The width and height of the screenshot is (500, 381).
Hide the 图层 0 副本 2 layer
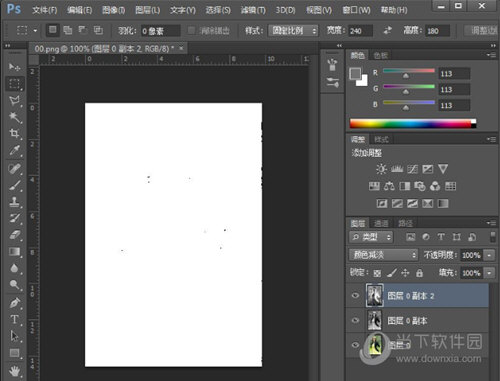coord(355,295)
